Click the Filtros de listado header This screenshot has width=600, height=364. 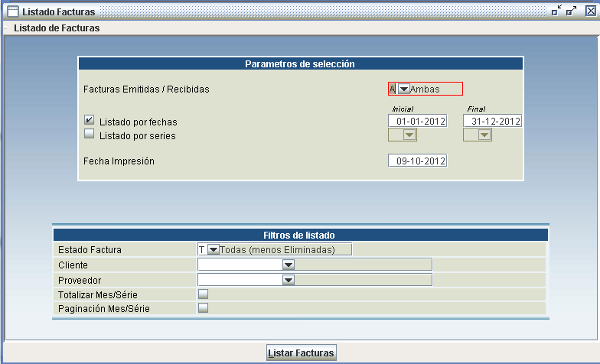pos(300,235)
